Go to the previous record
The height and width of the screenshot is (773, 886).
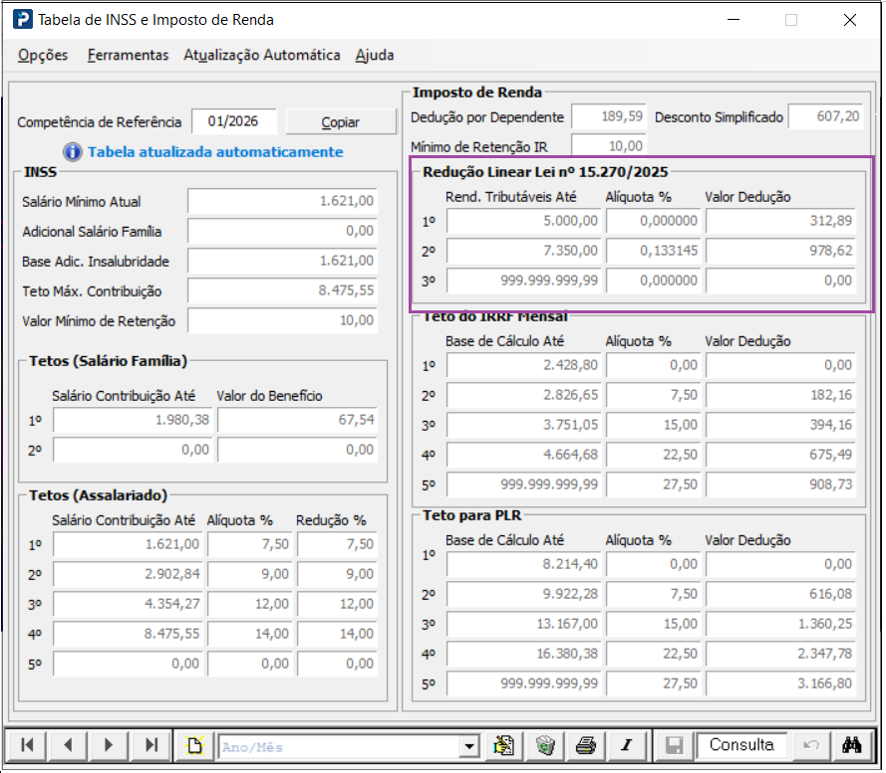coord(68,745)
